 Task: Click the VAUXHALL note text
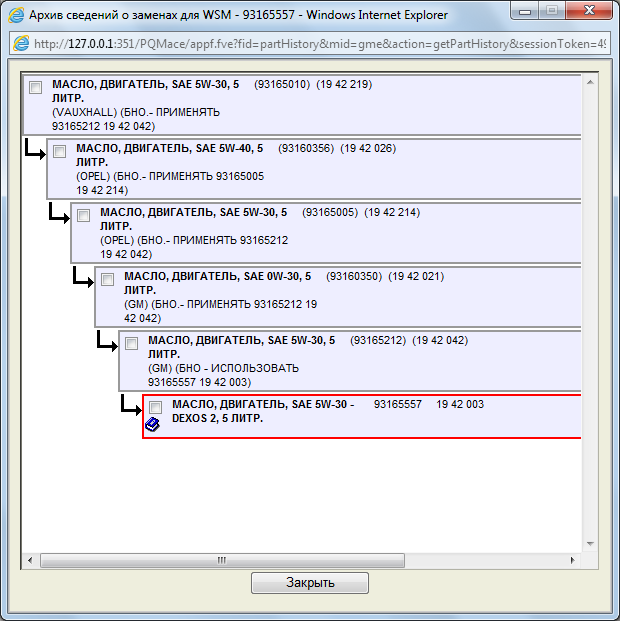pos(136,119)
